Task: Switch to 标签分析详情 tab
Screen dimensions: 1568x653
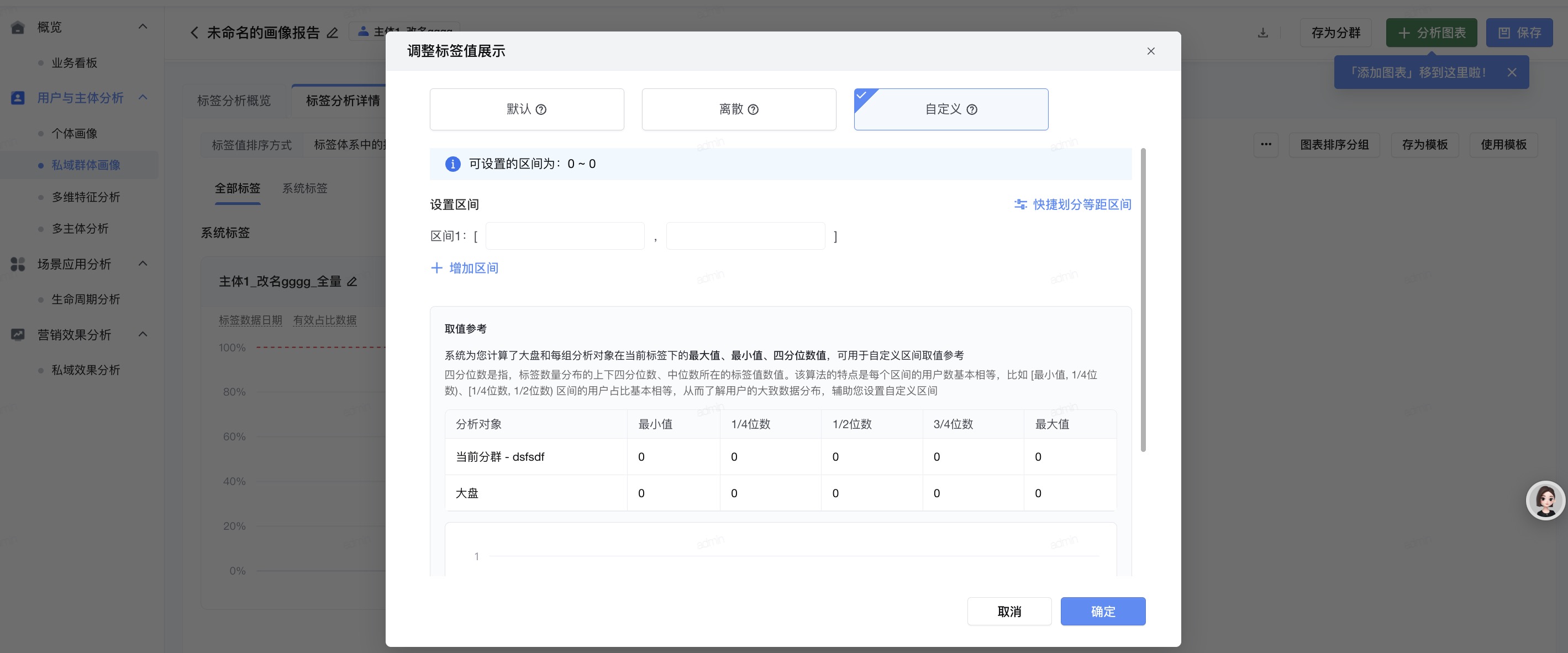Action: (x=343, y=101)
